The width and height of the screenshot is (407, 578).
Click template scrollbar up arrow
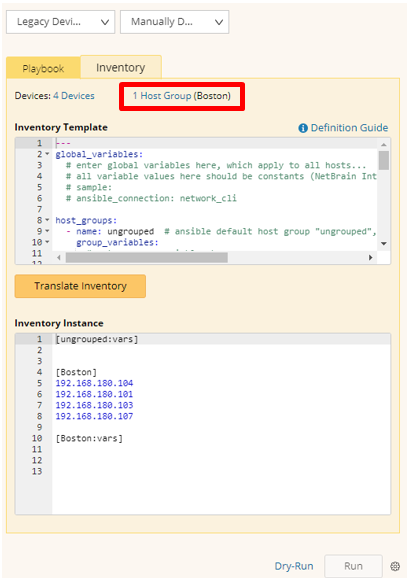pos(384,144)
